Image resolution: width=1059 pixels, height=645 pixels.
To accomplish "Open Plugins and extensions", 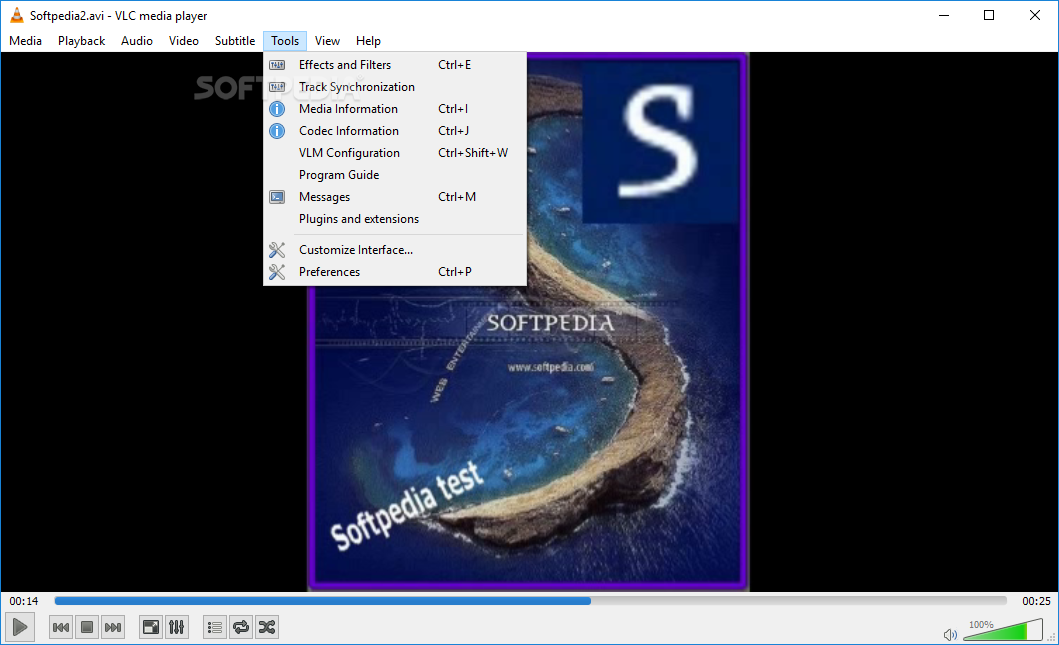I will [x=394, y=219].
